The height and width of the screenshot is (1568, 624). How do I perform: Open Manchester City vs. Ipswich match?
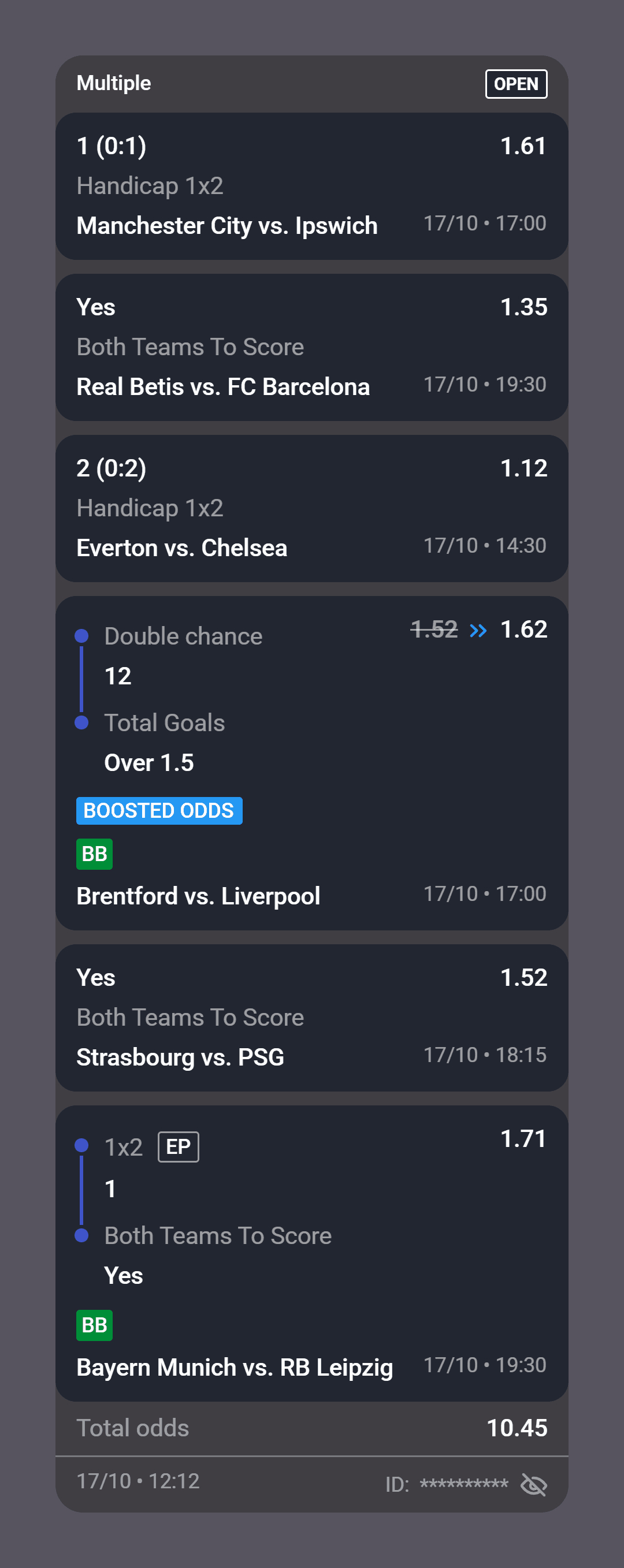click(x=227, y=225)
